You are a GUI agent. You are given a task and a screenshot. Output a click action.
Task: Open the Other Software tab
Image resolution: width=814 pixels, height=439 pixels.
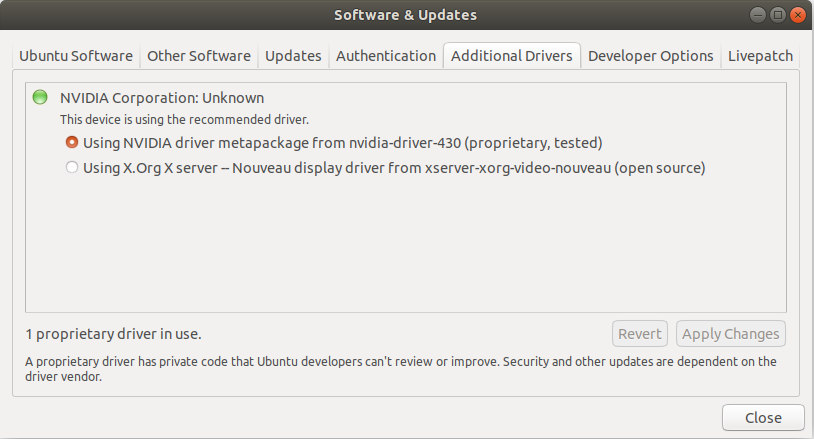(199, 56)
